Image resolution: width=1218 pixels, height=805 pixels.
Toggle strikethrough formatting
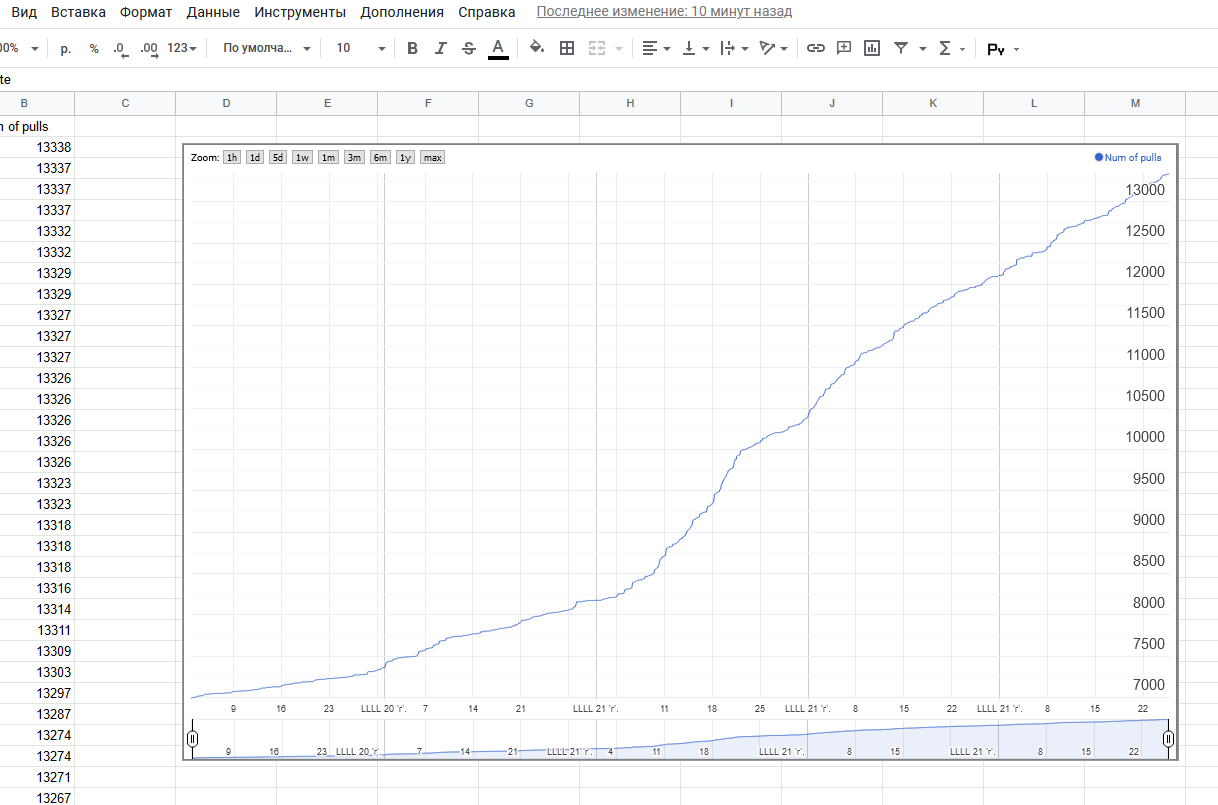coord(469,48)
